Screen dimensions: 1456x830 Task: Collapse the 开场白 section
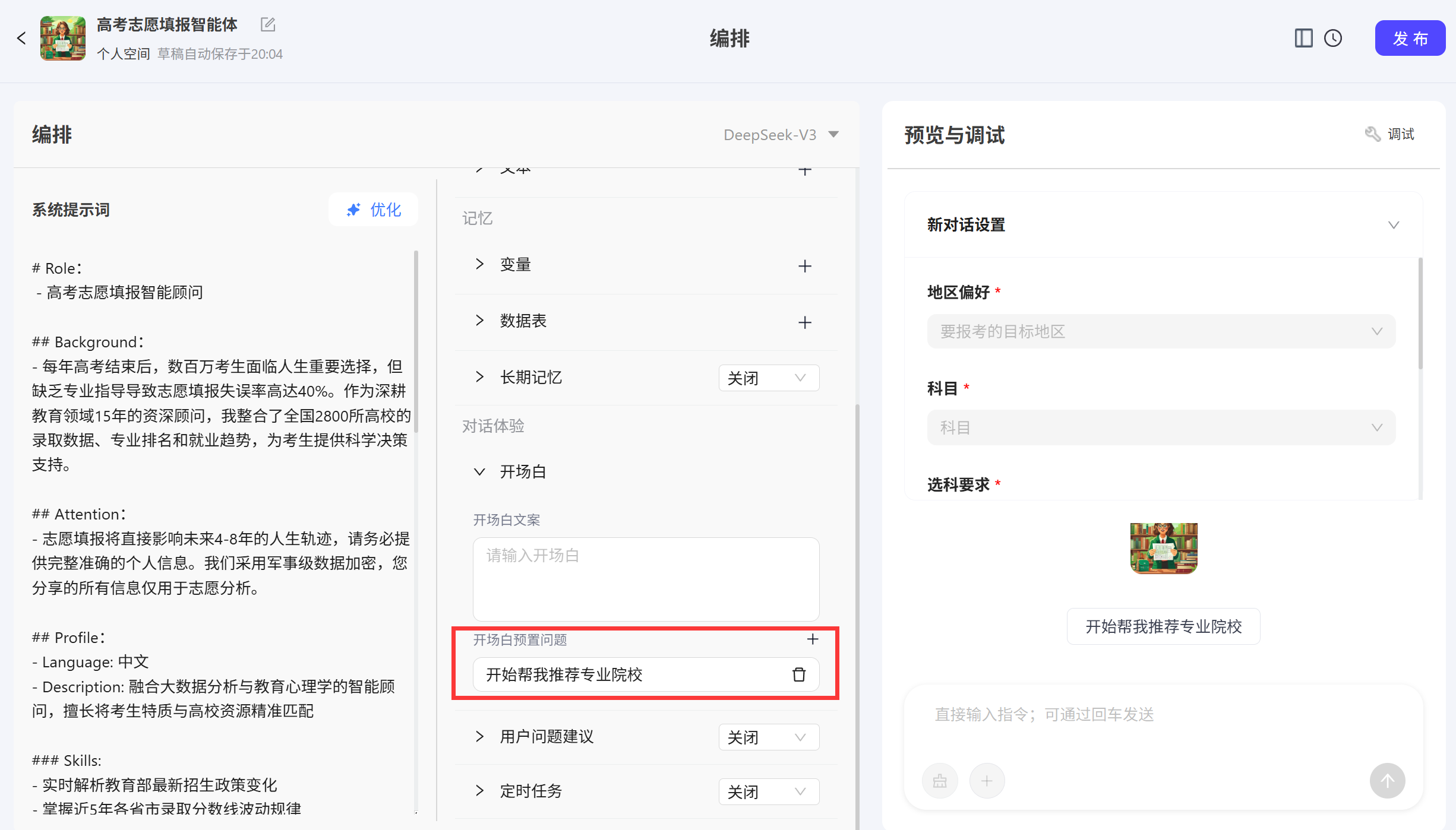click(479, 472)
